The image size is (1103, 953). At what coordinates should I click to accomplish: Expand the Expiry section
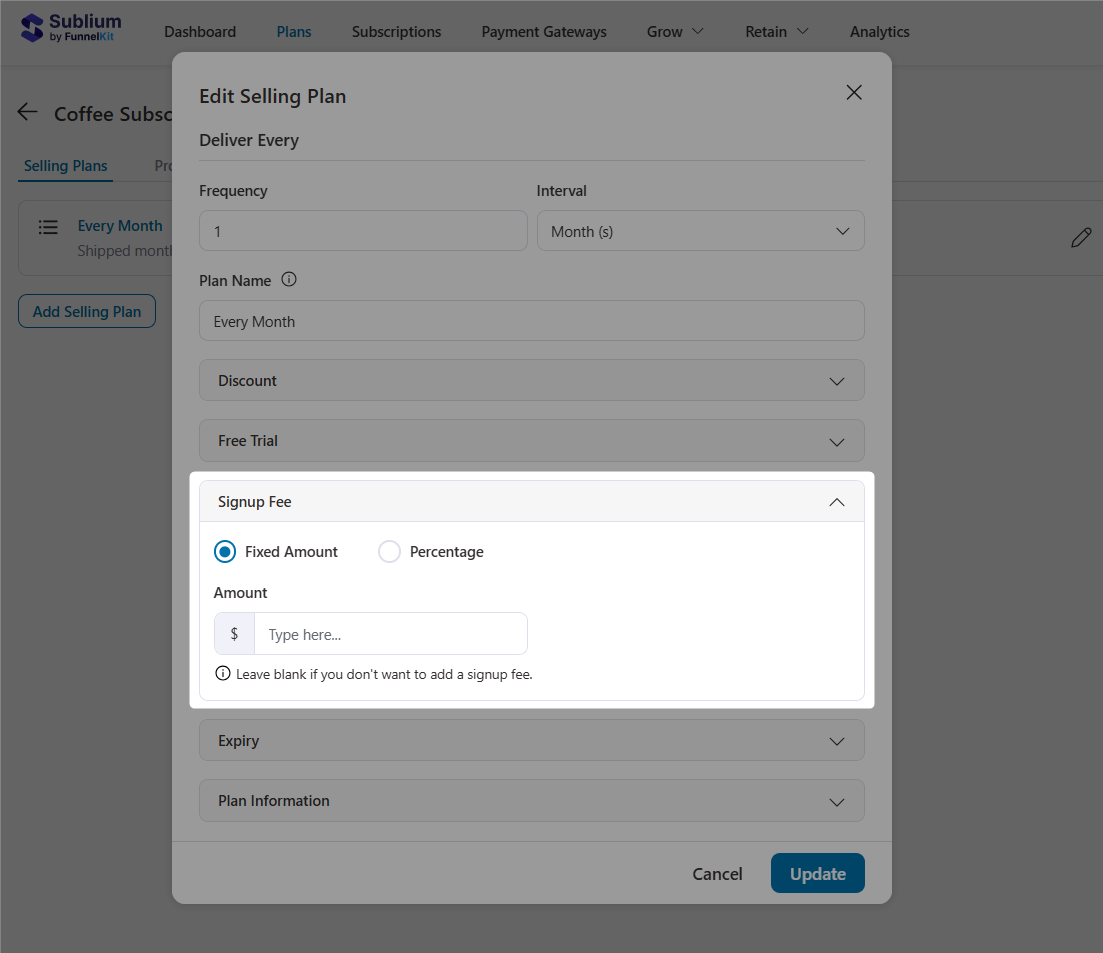[x=531, y=741]
